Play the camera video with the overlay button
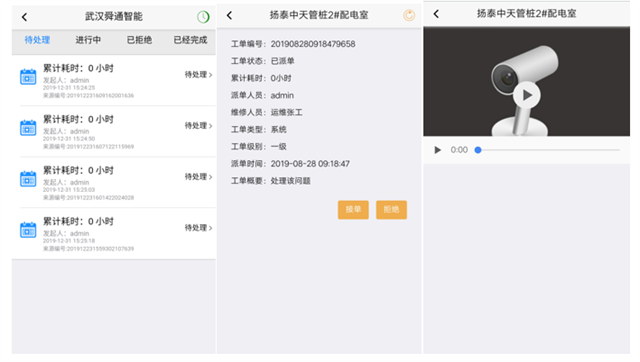640x362 pixels. coord(527,95)
